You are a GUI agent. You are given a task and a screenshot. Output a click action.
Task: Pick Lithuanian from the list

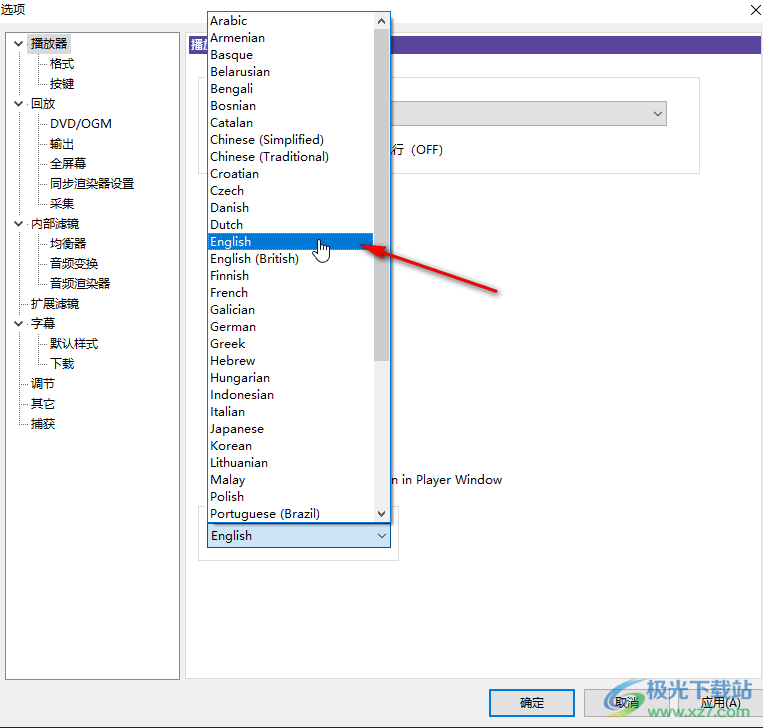[291, 463]
